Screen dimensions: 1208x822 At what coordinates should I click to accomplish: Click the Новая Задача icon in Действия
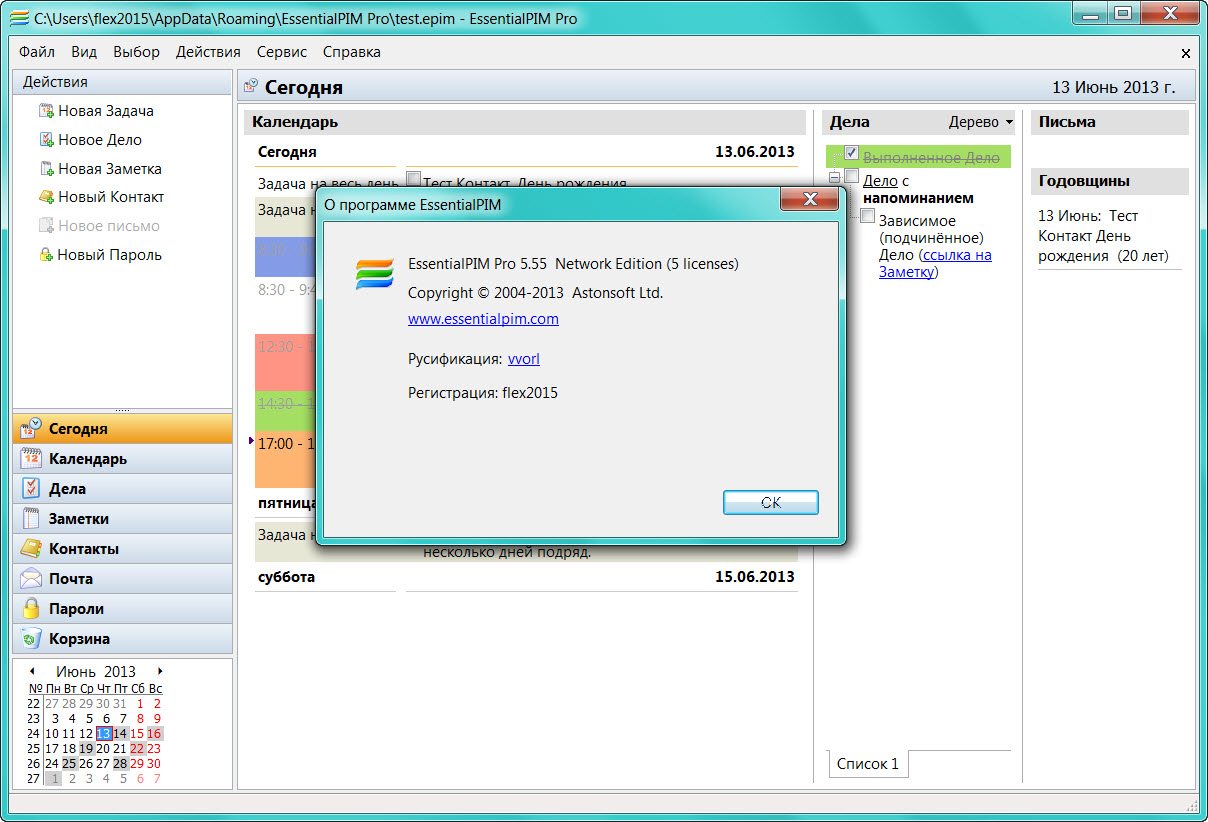(46, 111)
